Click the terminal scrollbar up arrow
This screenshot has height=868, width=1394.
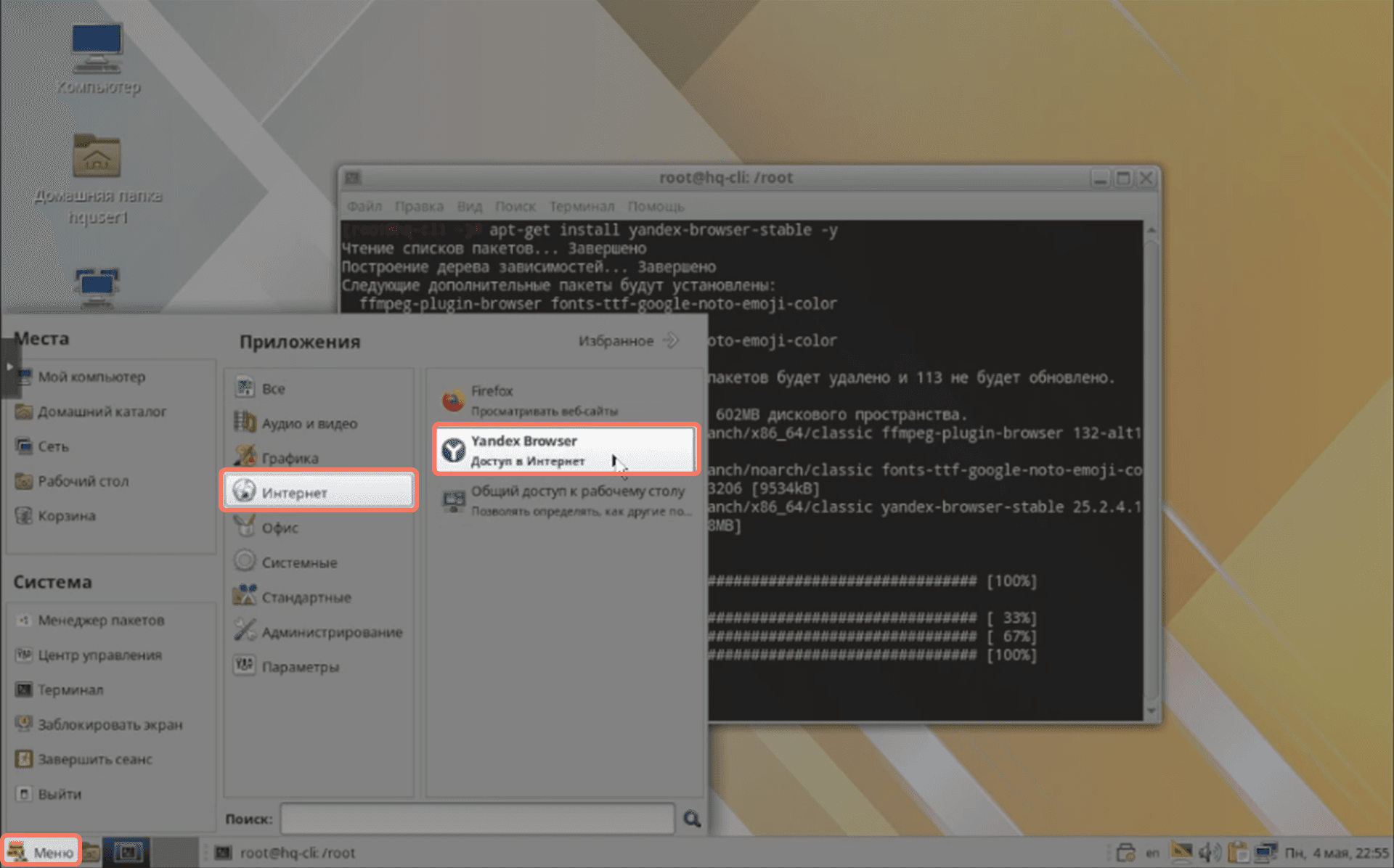(1151, 229)
